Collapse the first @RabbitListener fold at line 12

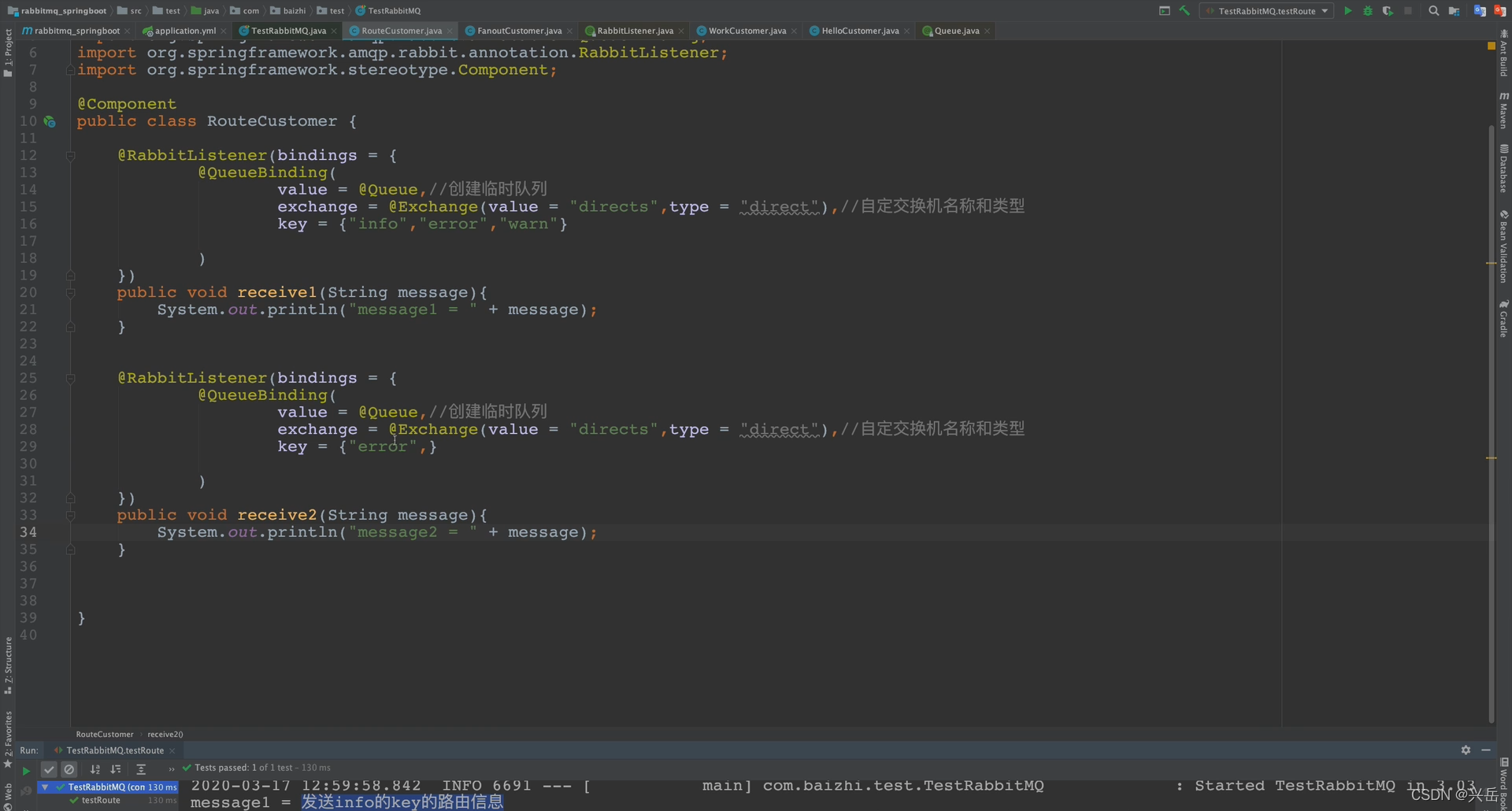(x=70, y=156)
